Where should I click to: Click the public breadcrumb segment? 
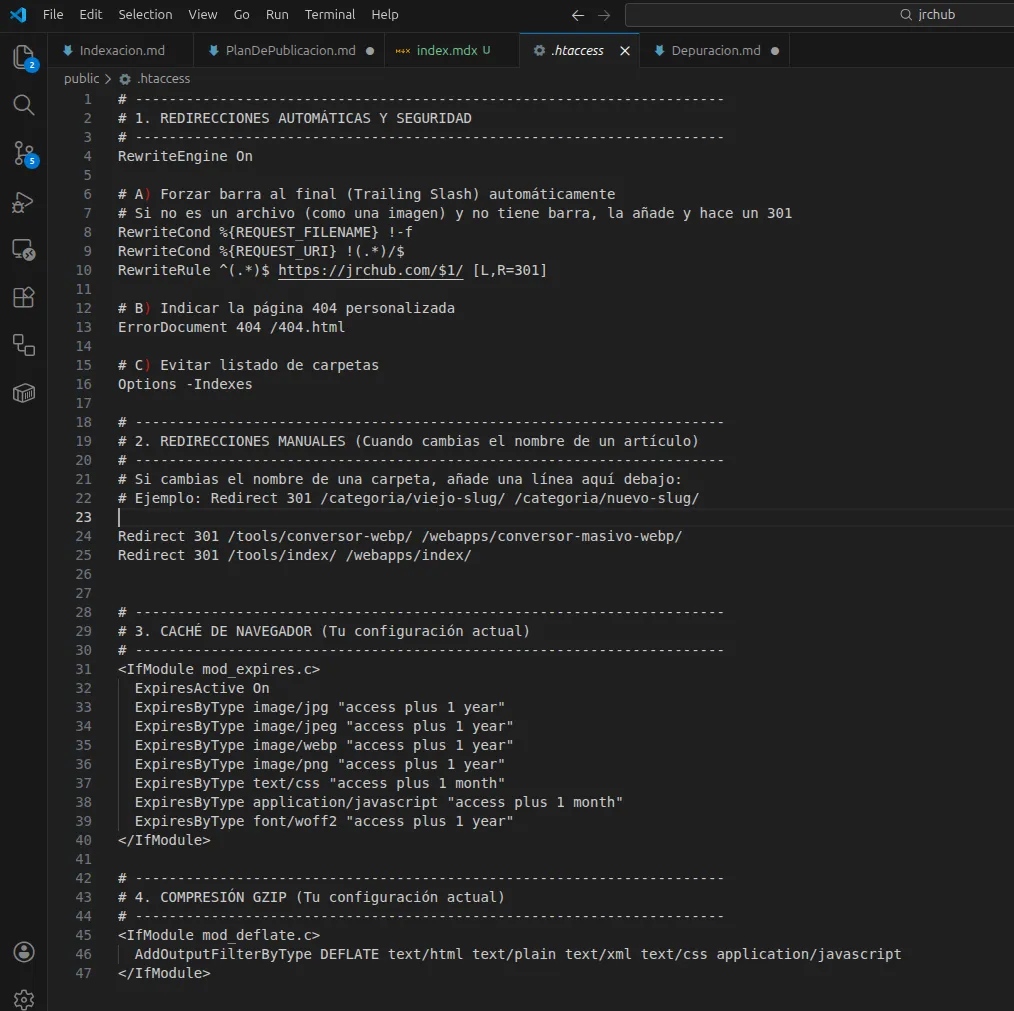(x=81, y=78)
